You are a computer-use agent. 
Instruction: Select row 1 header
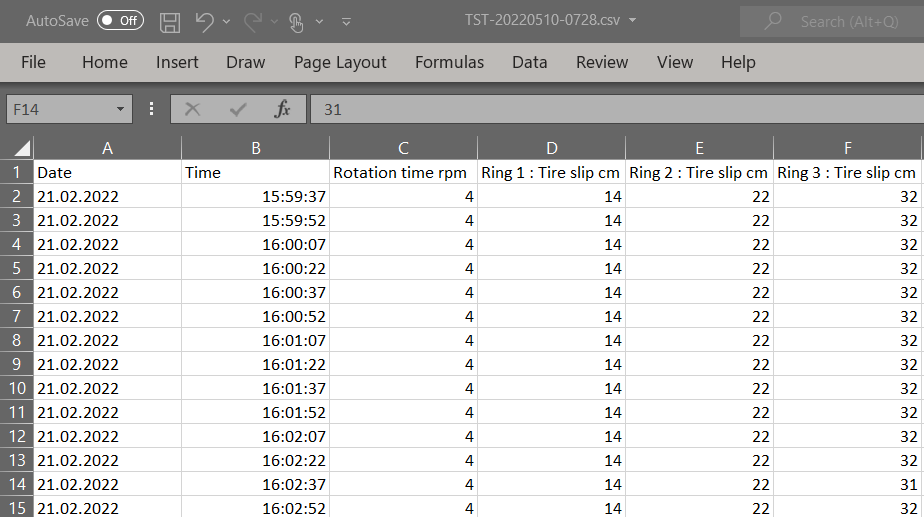tap(16, 172)
